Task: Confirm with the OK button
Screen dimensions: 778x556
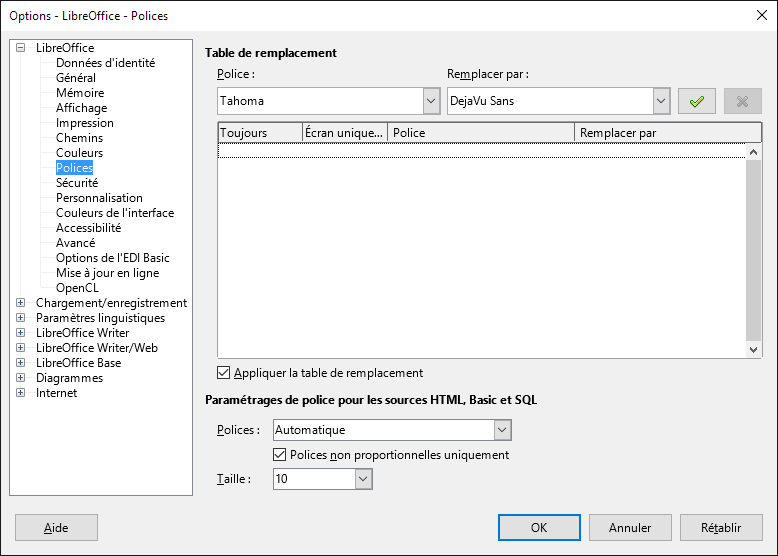Action: (539, 527)
